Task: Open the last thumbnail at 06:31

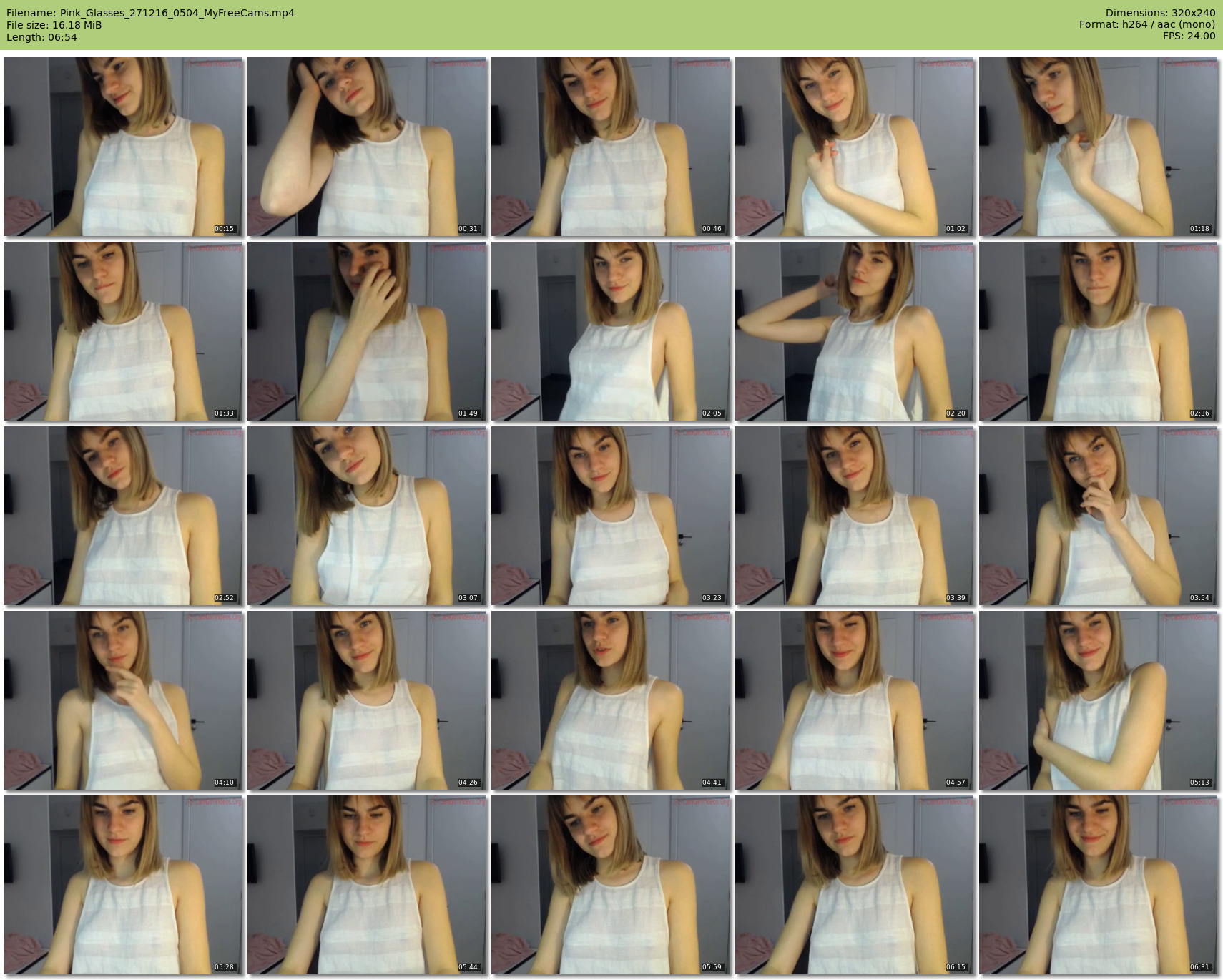Action: point(1099,885)
